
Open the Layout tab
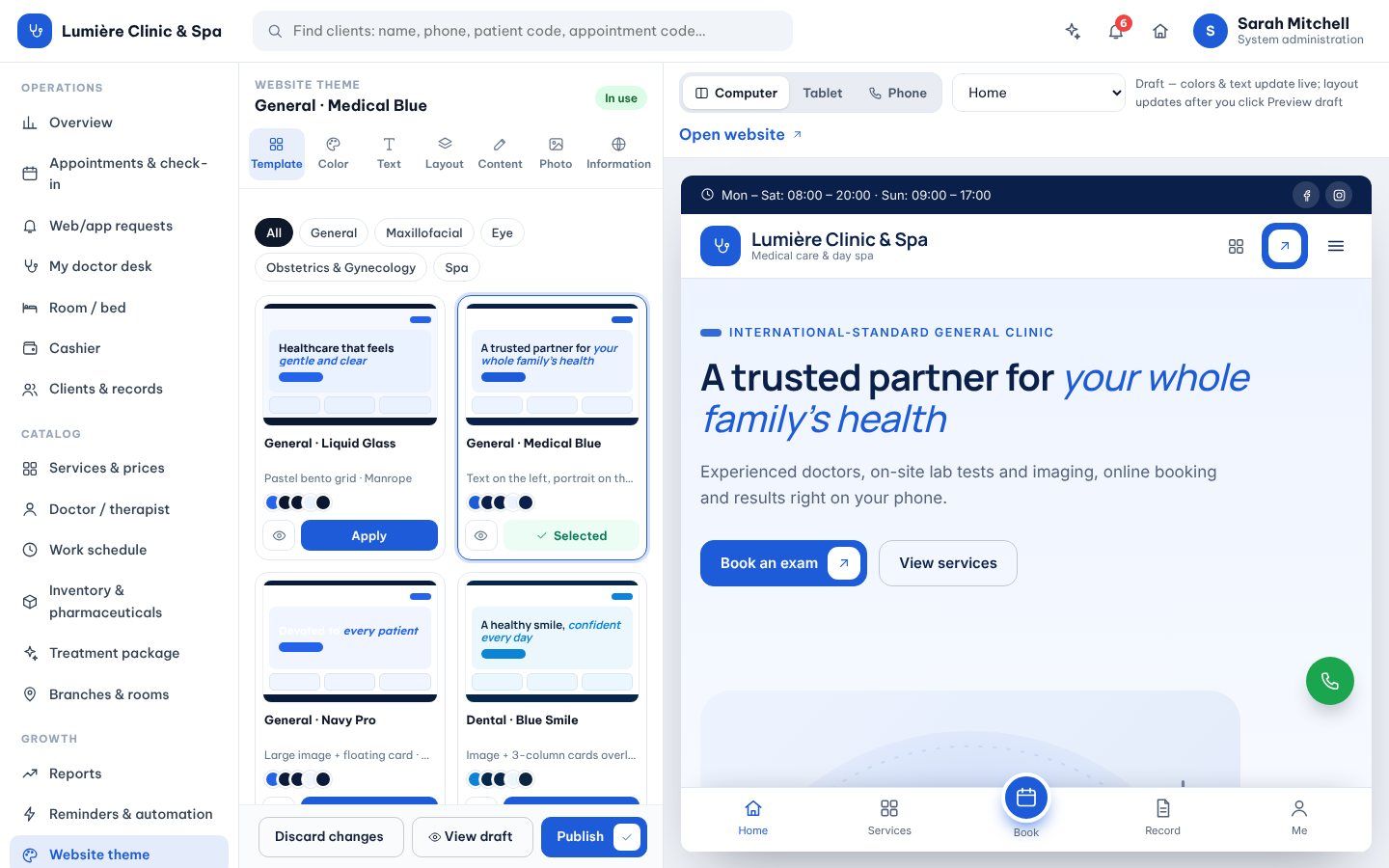click(445, 153)
